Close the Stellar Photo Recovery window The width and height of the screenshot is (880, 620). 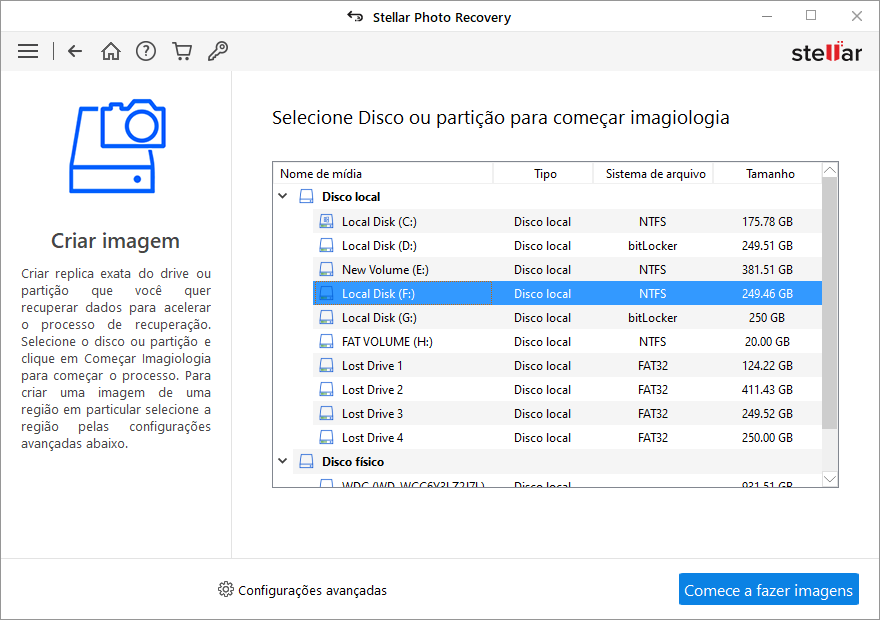856,16
